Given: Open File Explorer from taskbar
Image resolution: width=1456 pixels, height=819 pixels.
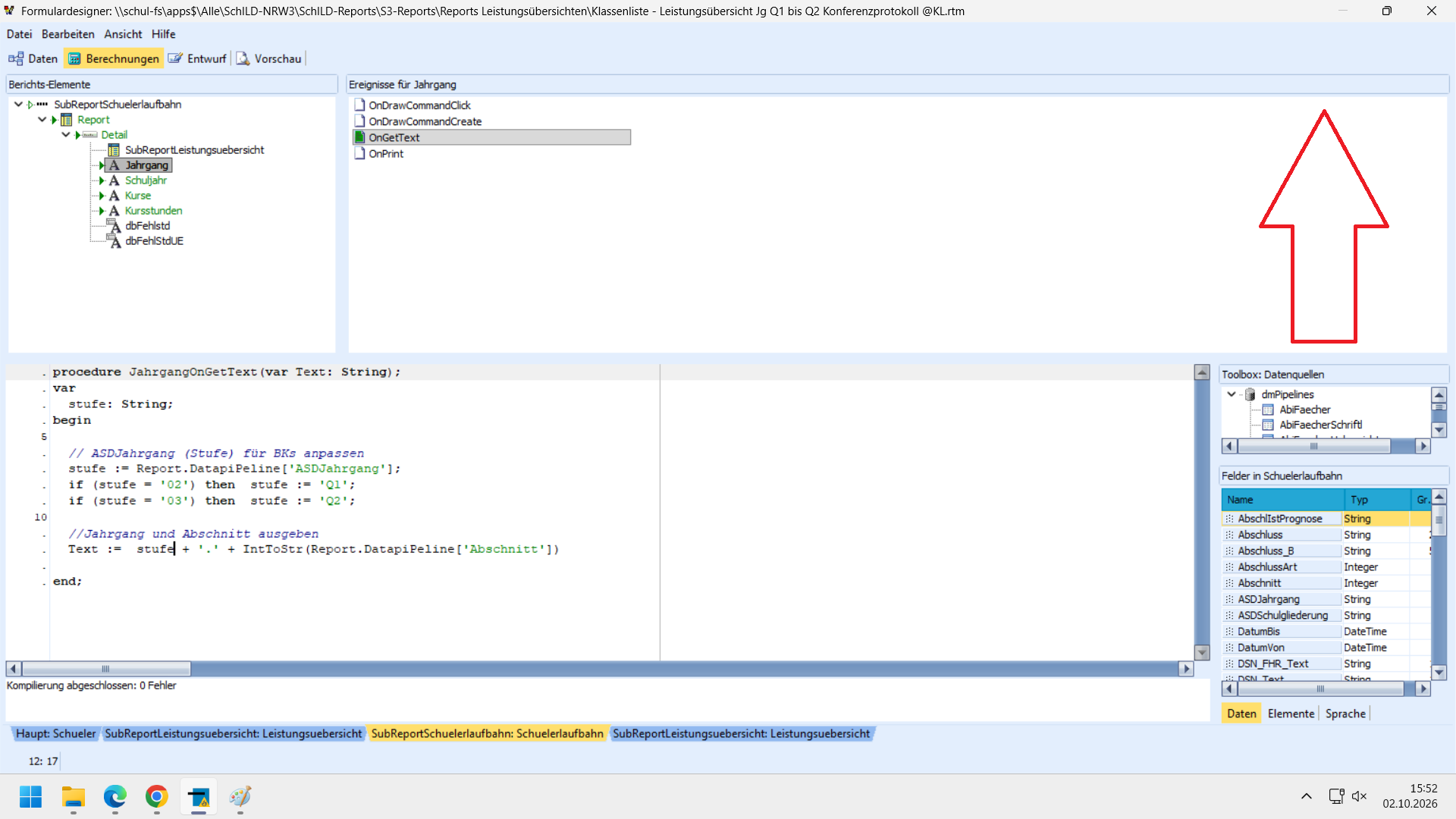Looking at the screenshot, I should pos(74,797).
